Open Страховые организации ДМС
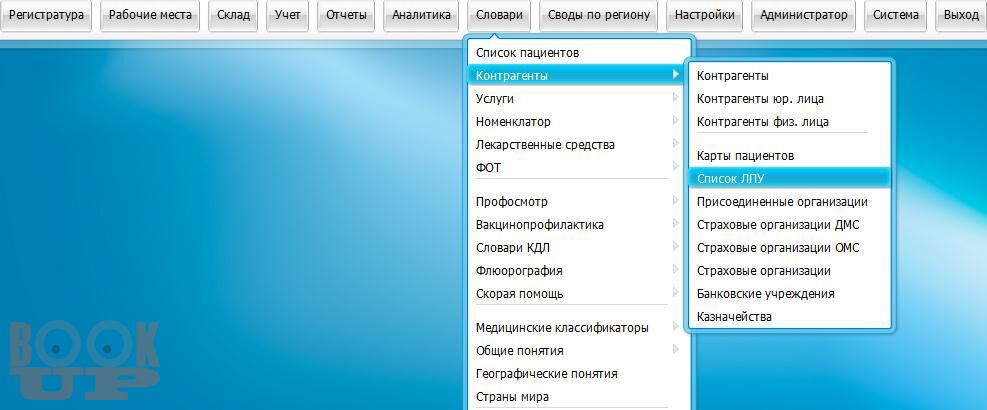987x410 pixels. click(x=790, y=225)
